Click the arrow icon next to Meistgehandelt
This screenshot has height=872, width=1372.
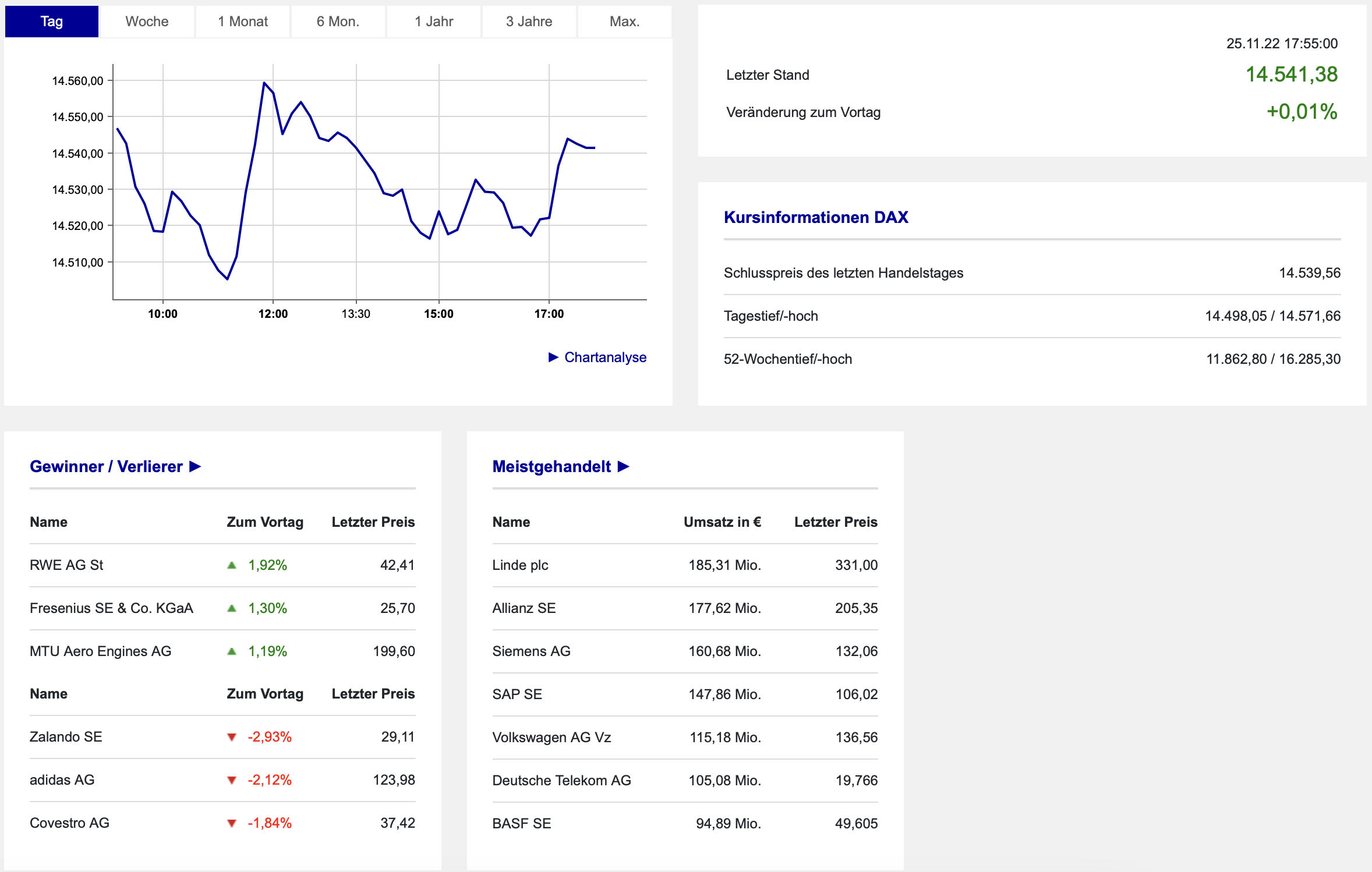[624, 466]
